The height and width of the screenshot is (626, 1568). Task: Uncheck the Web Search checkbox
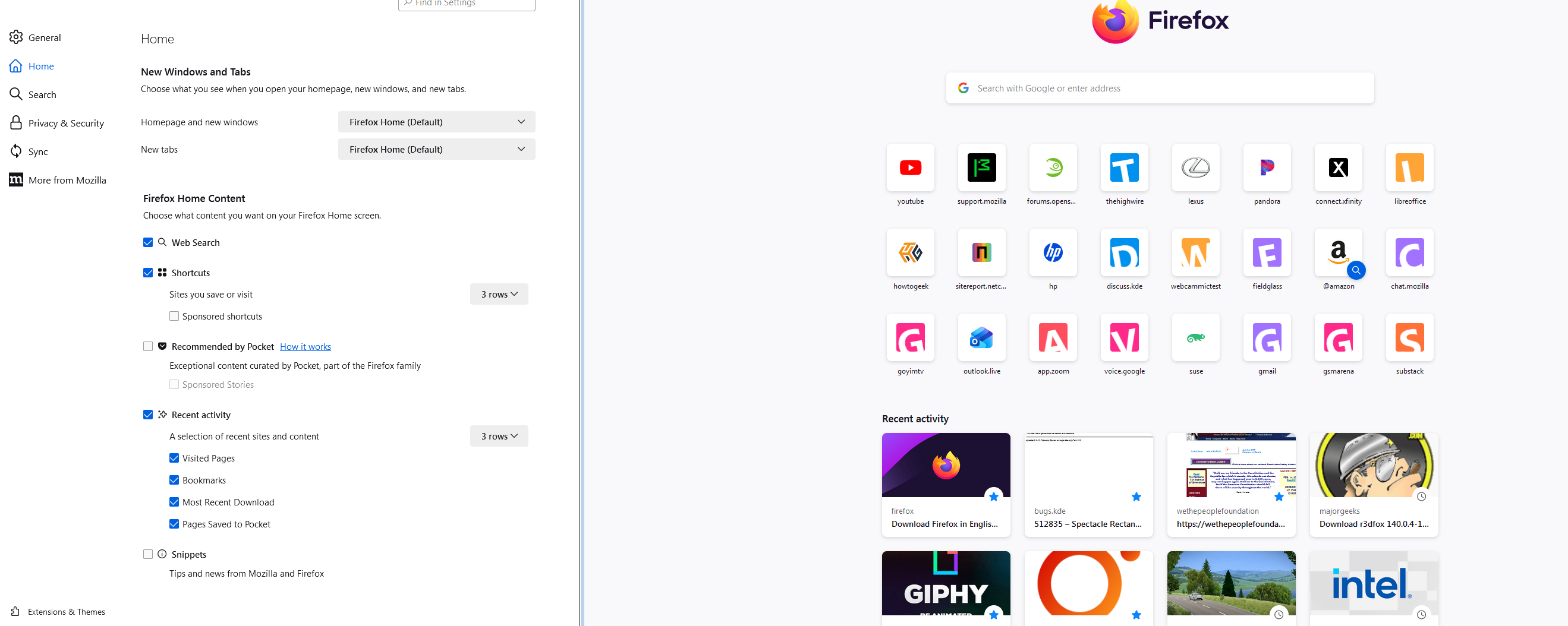pos(148,243)
